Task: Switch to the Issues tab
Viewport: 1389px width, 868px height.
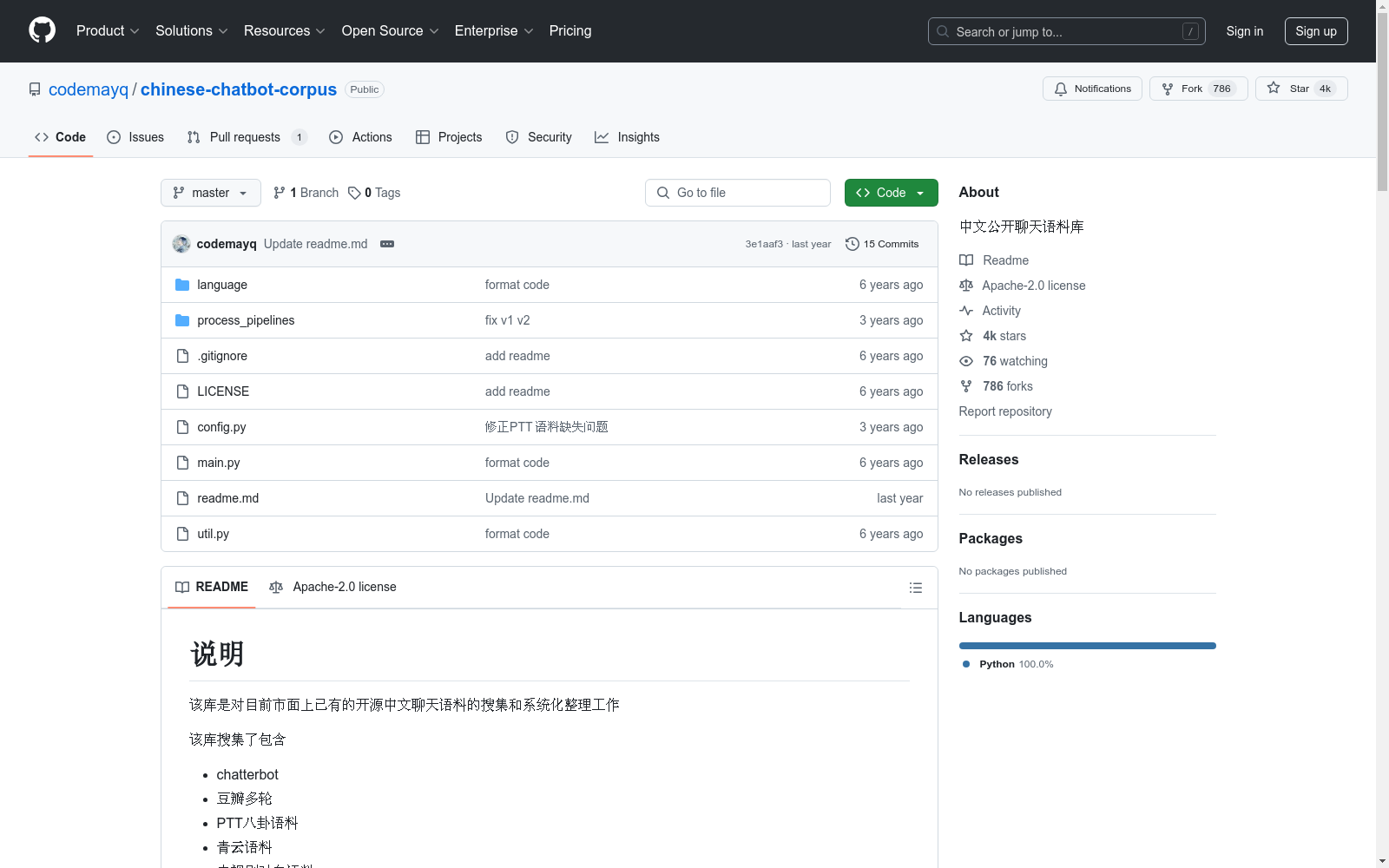Action: click(x=135, y=137)
